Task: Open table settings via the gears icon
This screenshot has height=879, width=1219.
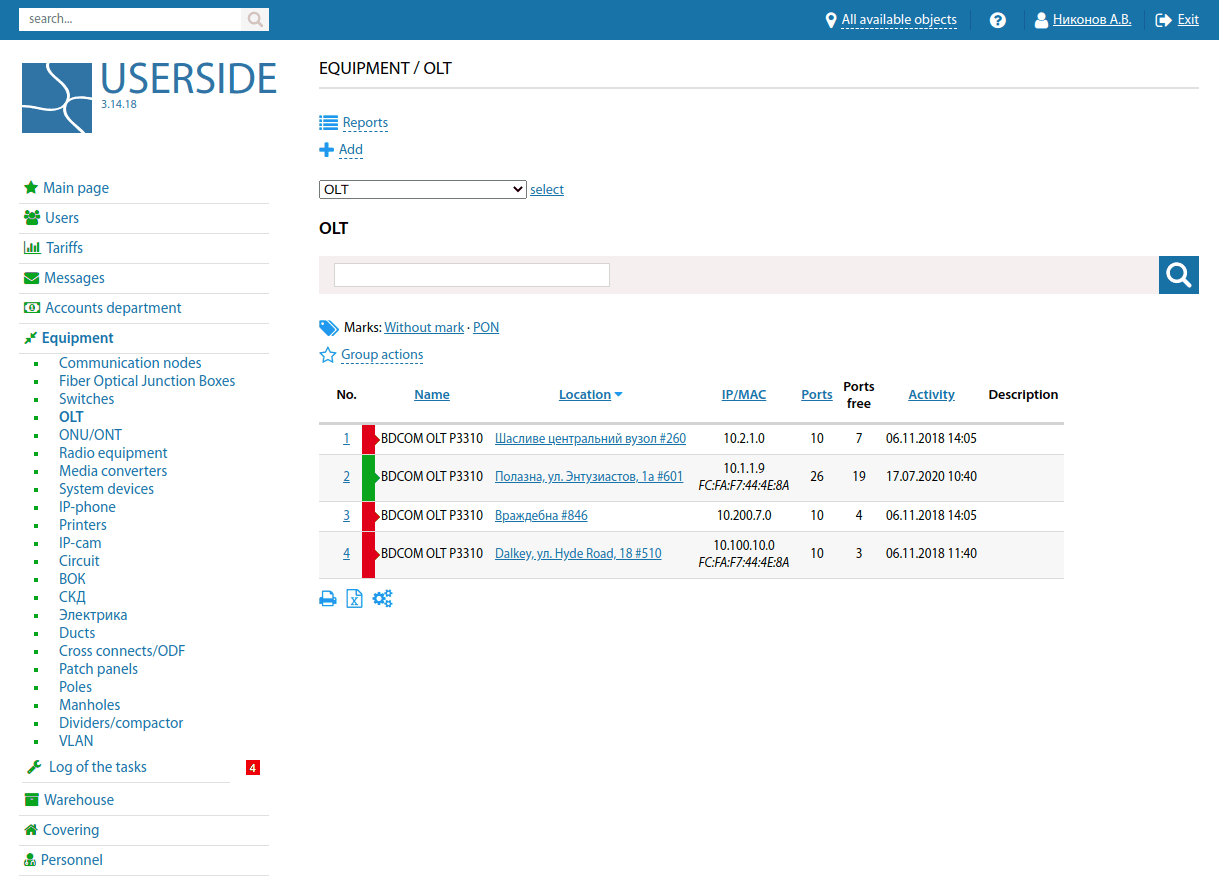Action: [x=382, y=599]
